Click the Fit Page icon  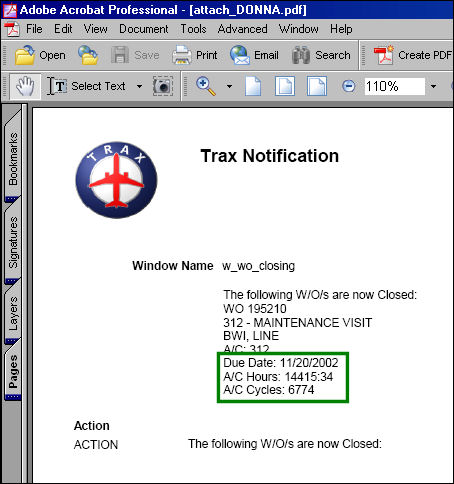click(285, 86)
